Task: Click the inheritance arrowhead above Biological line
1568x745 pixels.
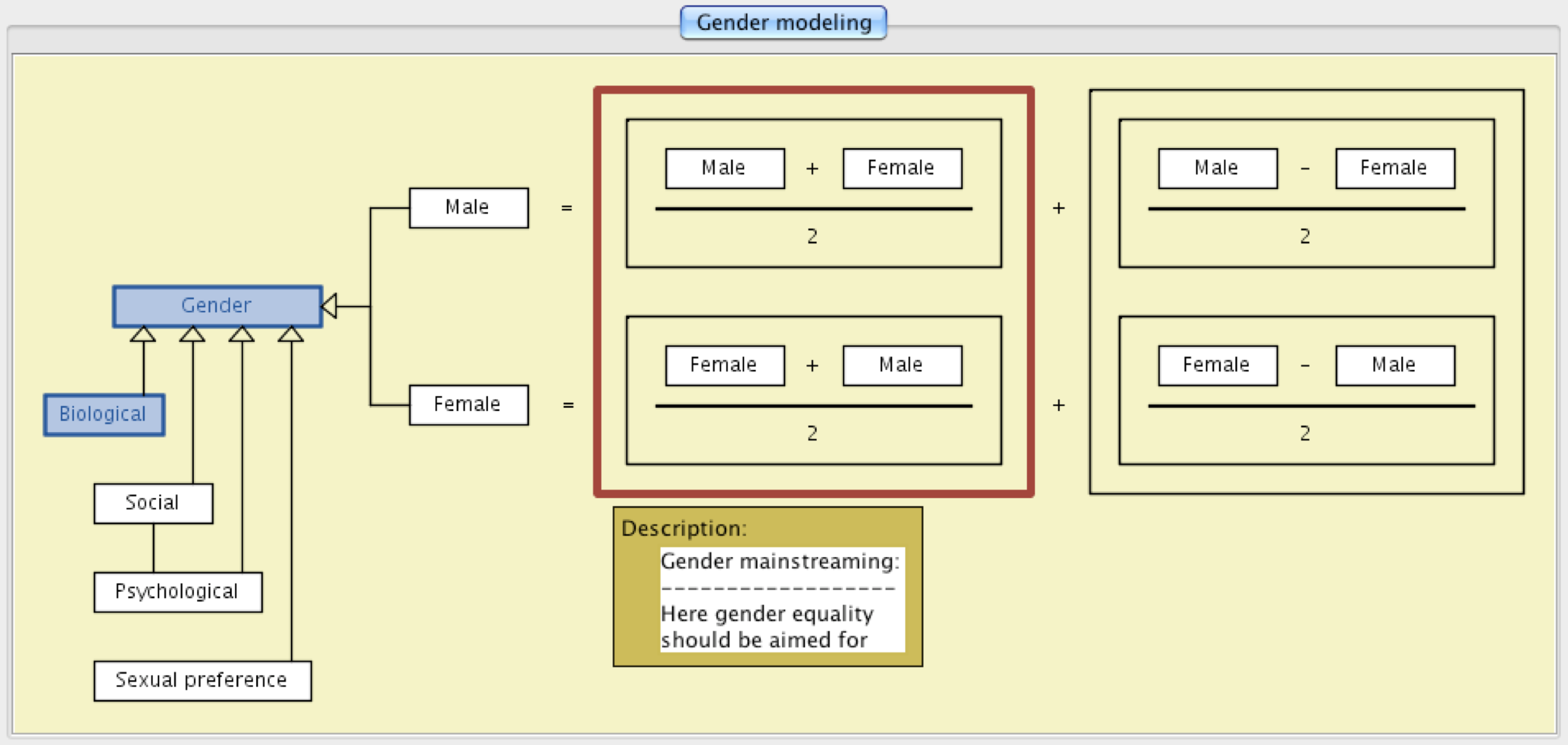Action: coord(143,335)
